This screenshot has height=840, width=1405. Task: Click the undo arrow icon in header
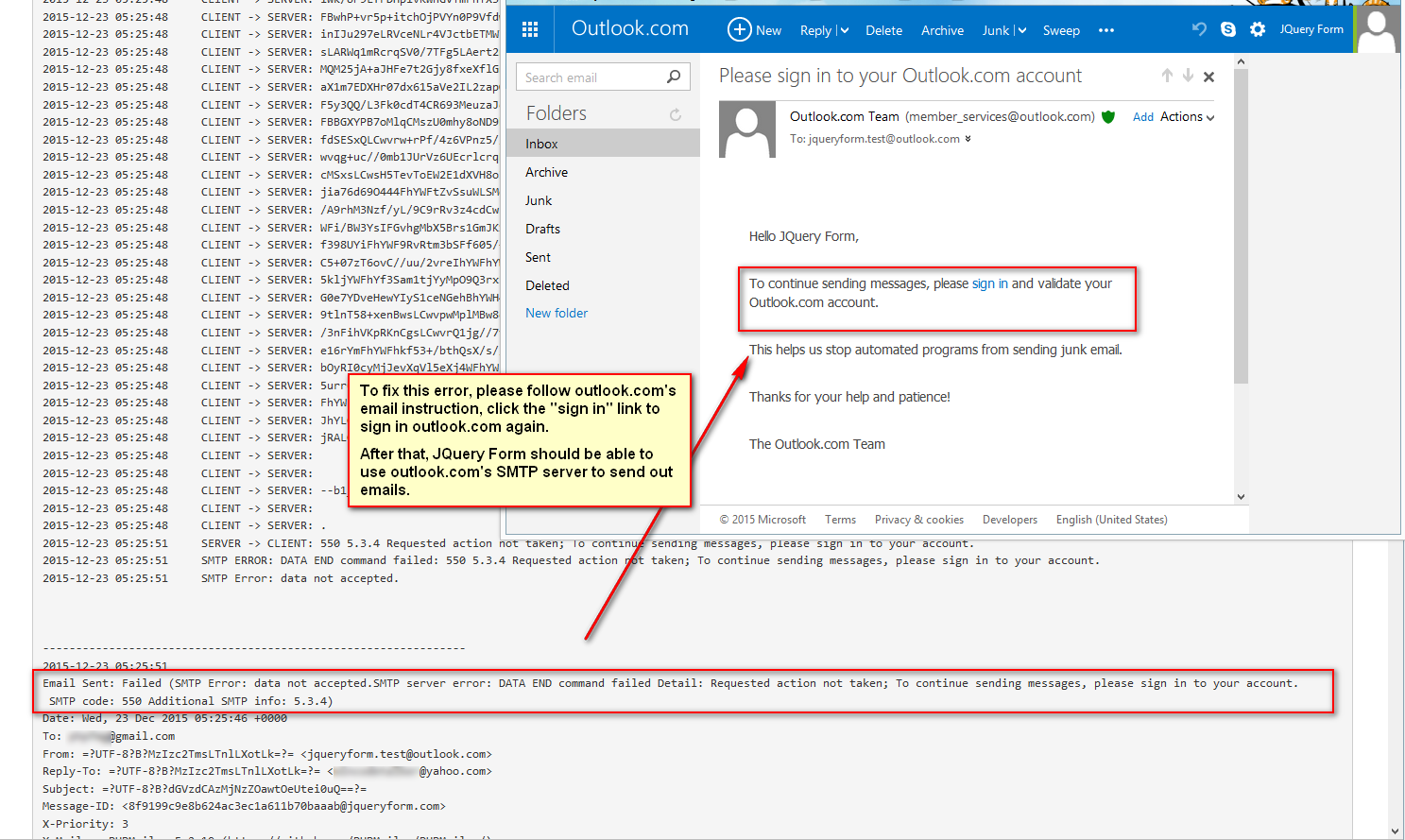[1199, 29]
